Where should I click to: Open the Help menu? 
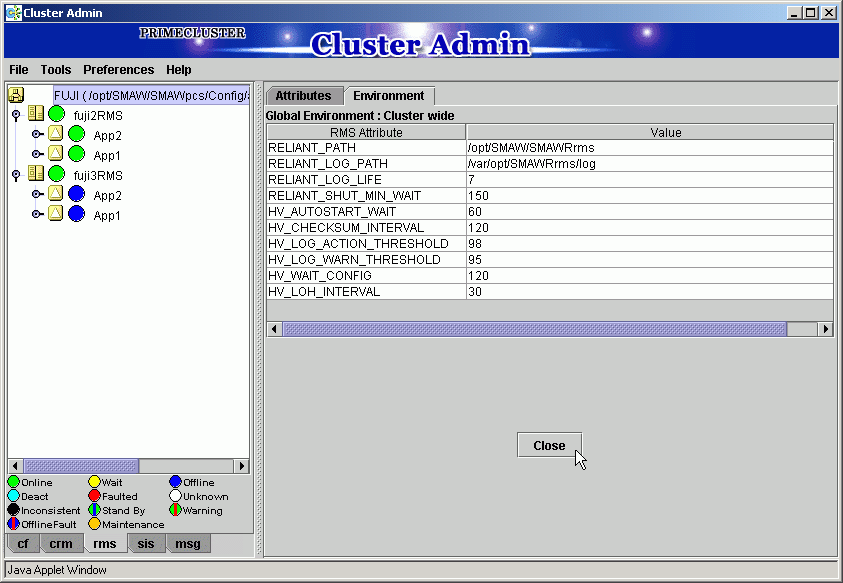click(178, 70)
